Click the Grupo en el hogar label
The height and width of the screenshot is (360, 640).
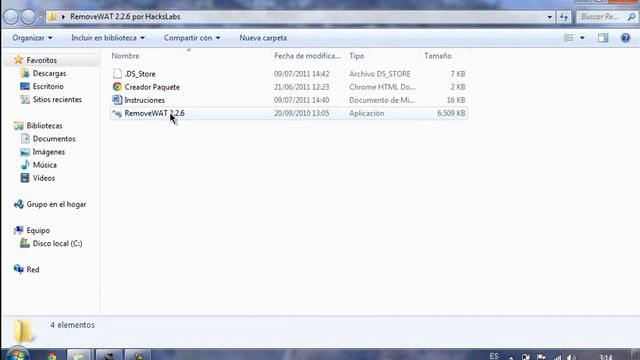56,204
